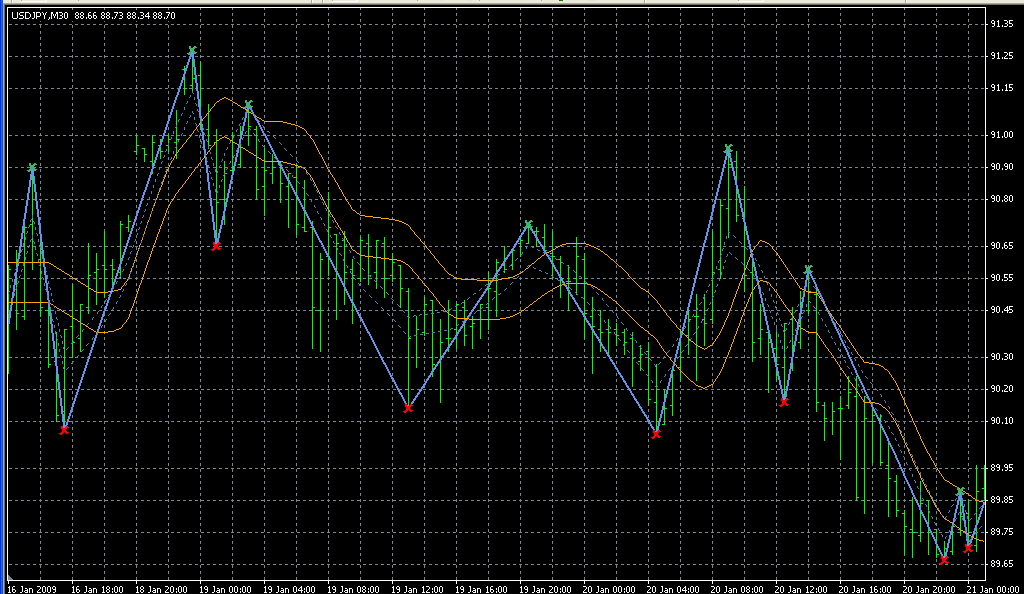
Task: Click the 91.35 price axis label
Action: pyautogui.click(x=1003, y=24)
